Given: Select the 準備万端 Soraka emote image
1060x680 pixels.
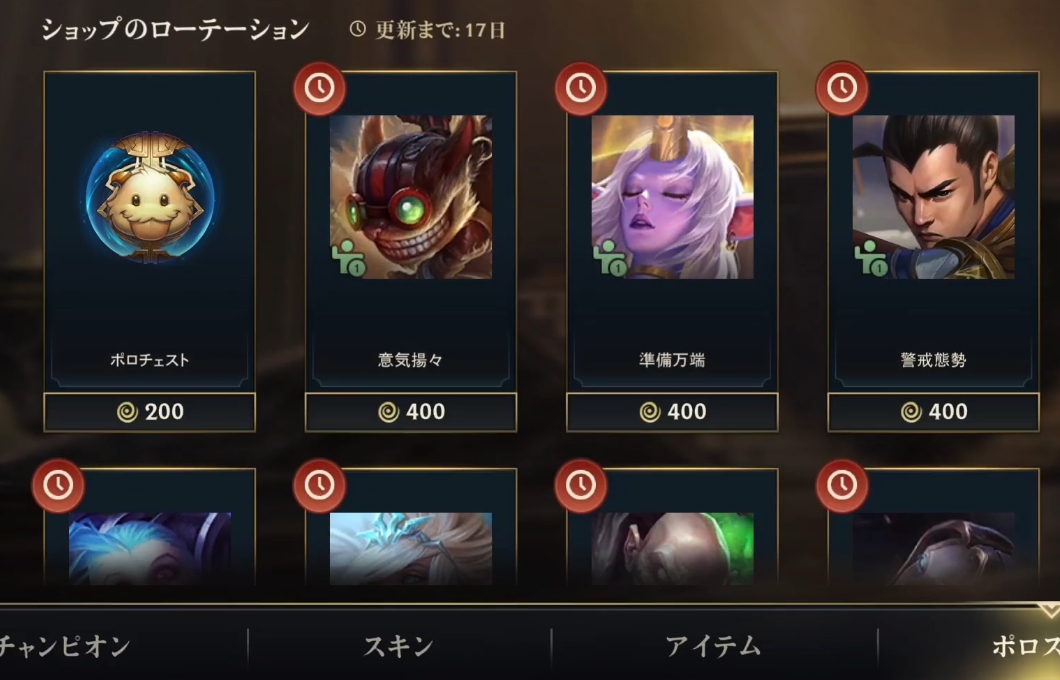Looking at the screenshot, I should [x=672, y=197].
